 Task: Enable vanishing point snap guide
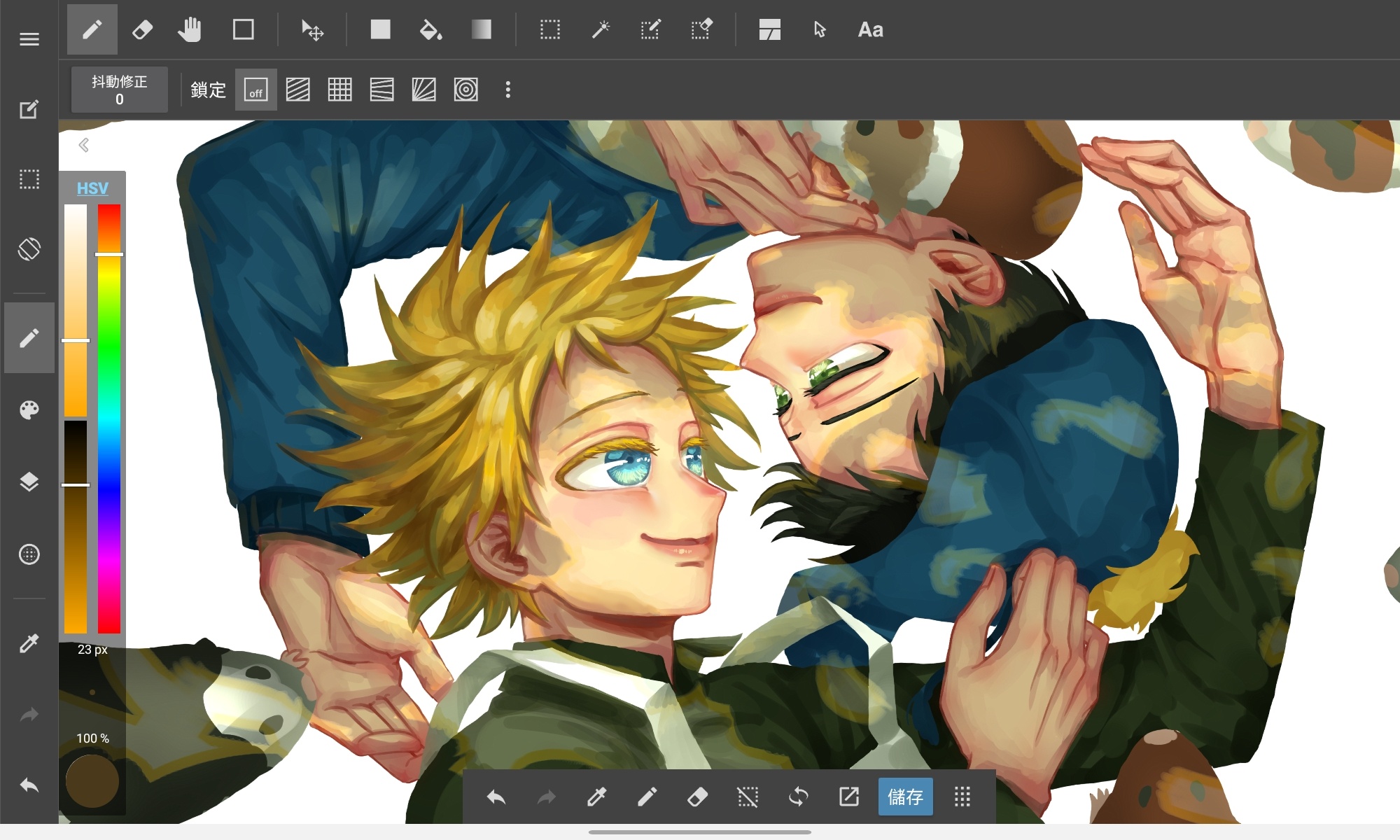coord(382,90)
